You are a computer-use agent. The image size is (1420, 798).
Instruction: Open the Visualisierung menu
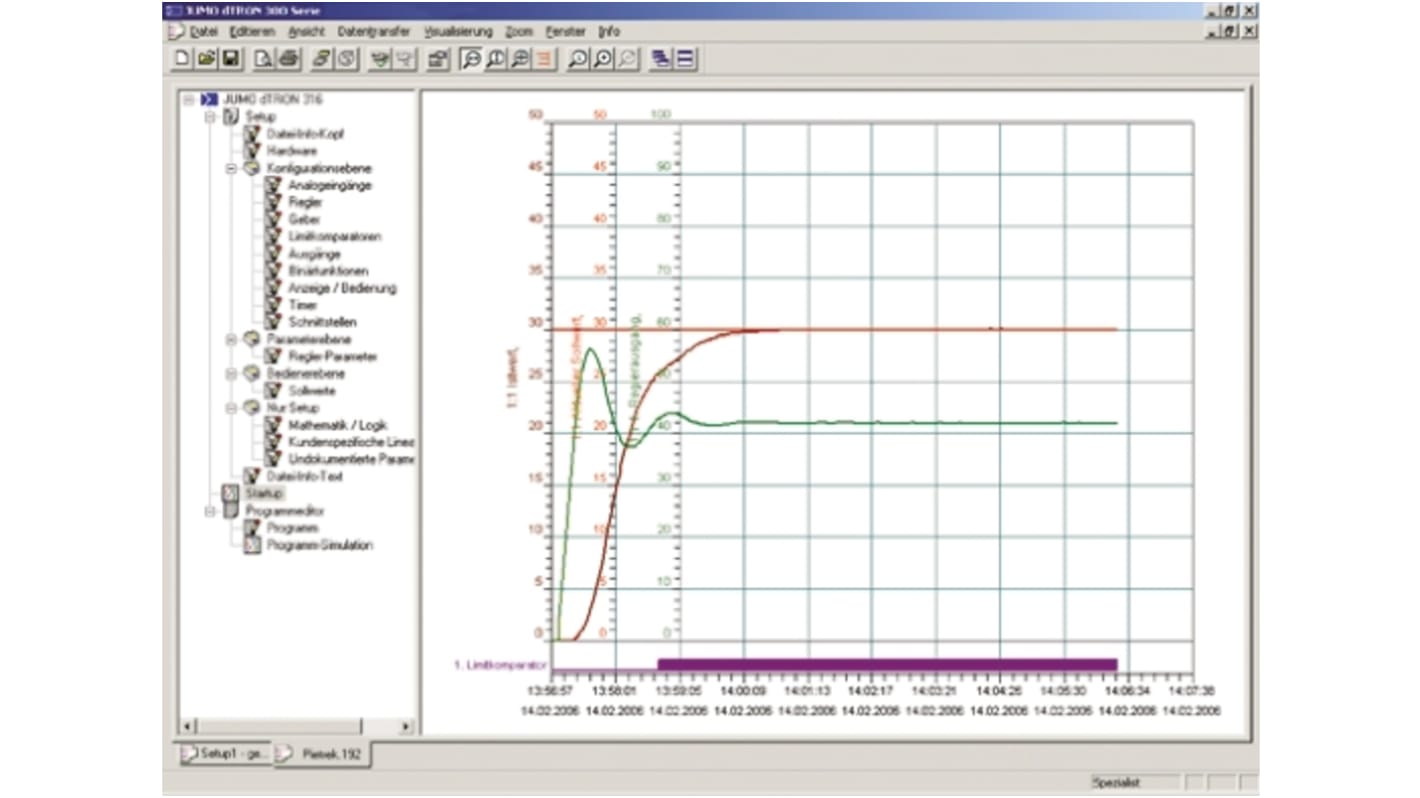coord(459,31)
